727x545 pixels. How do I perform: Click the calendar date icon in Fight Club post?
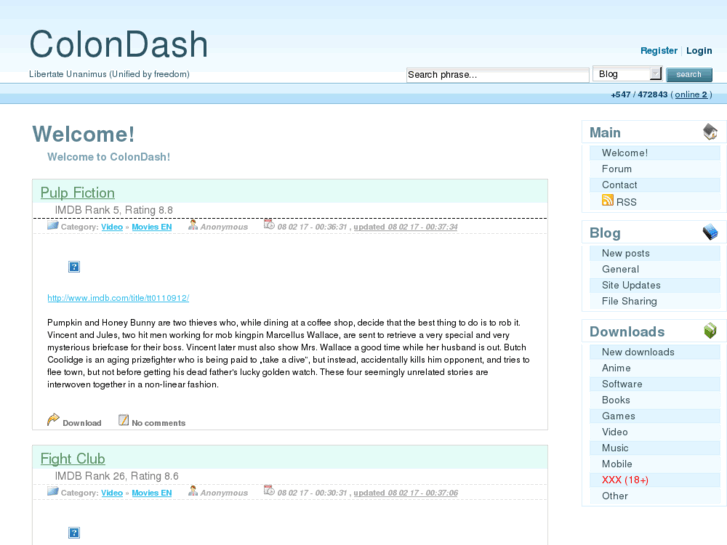pos(269,490)
